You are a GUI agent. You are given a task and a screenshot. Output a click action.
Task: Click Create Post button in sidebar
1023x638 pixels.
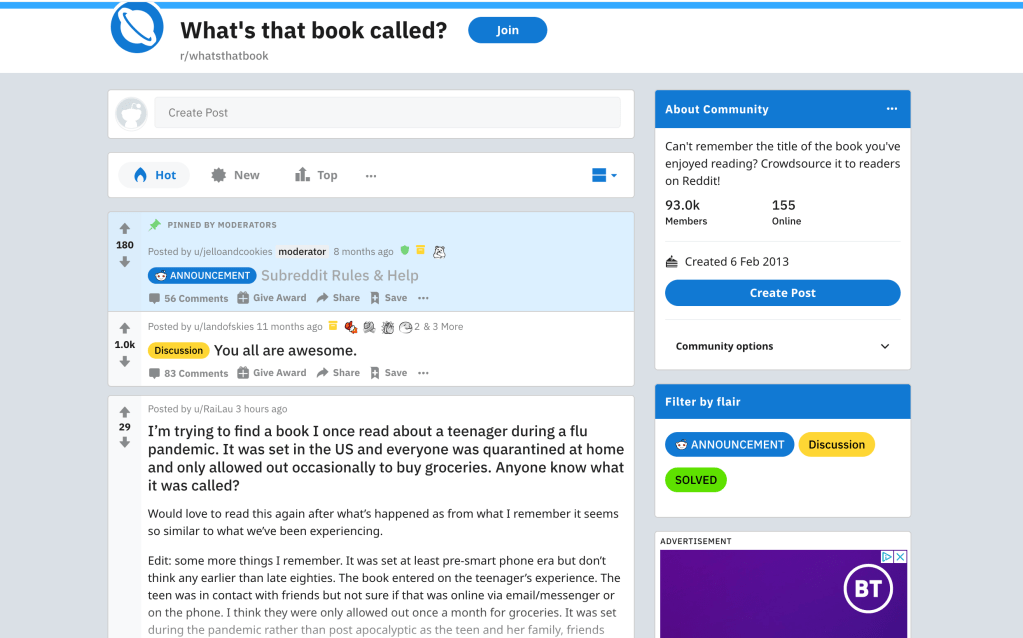pyautogui.click(x=782, y=293)
